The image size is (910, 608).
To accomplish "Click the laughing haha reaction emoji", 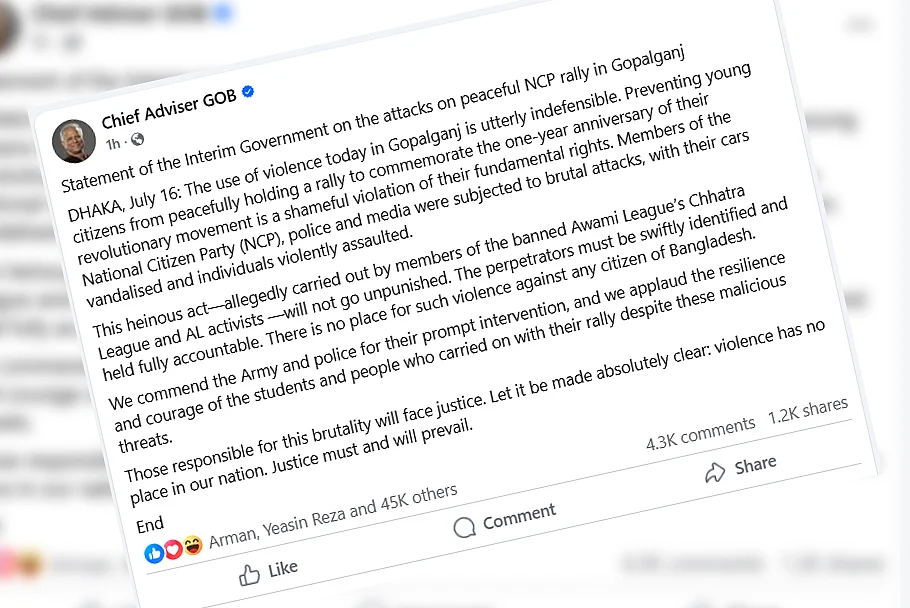I will 193,545.
